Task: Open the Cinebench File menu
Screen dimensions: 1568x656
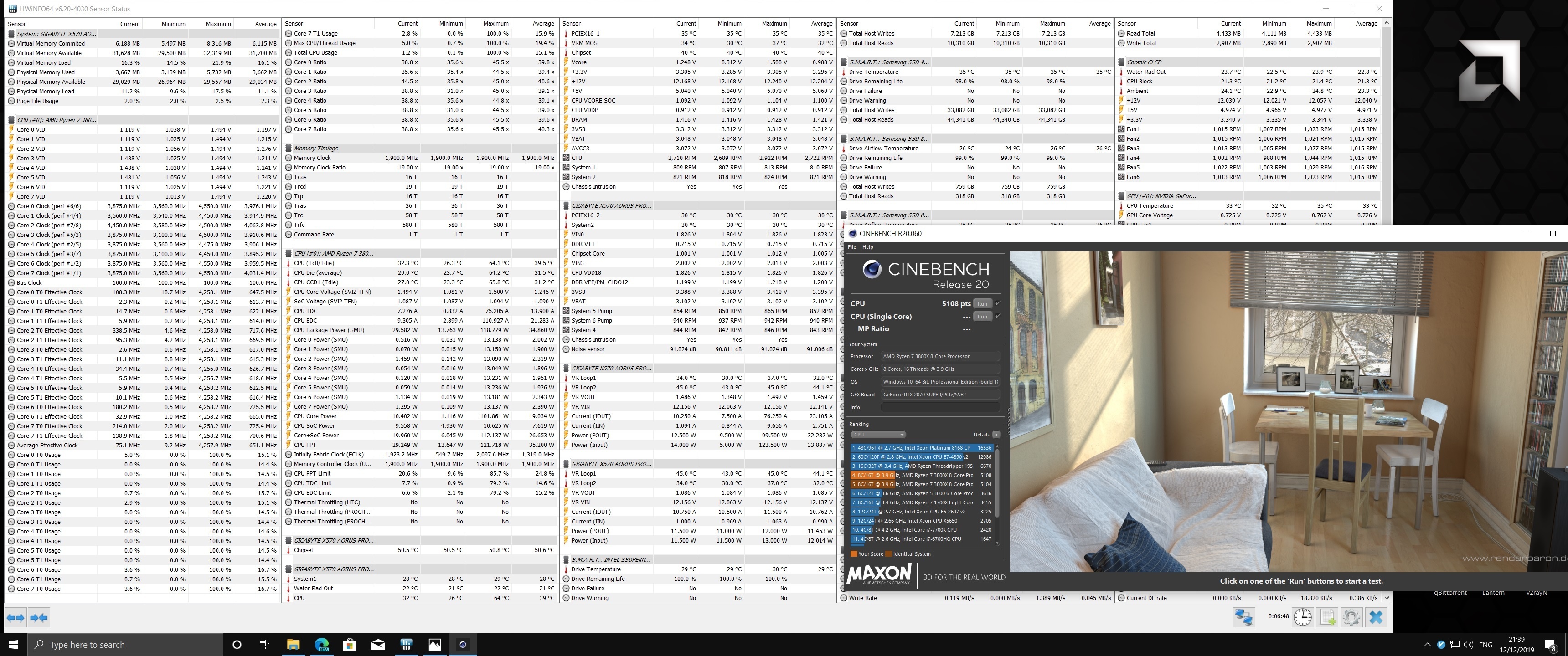Action: pos(851,247)
